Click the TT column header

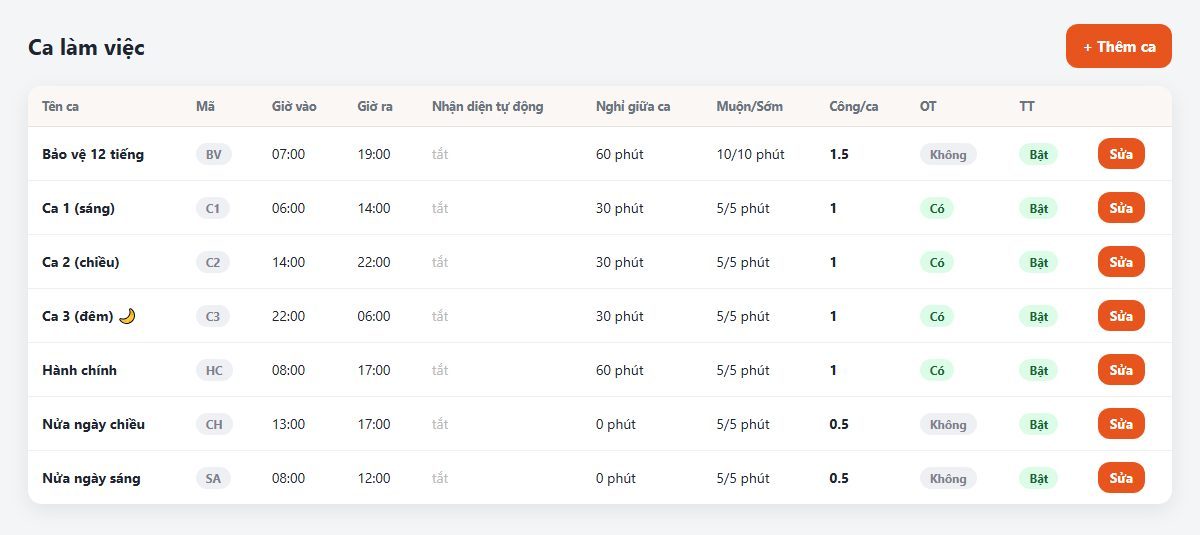coord(1027,106)
